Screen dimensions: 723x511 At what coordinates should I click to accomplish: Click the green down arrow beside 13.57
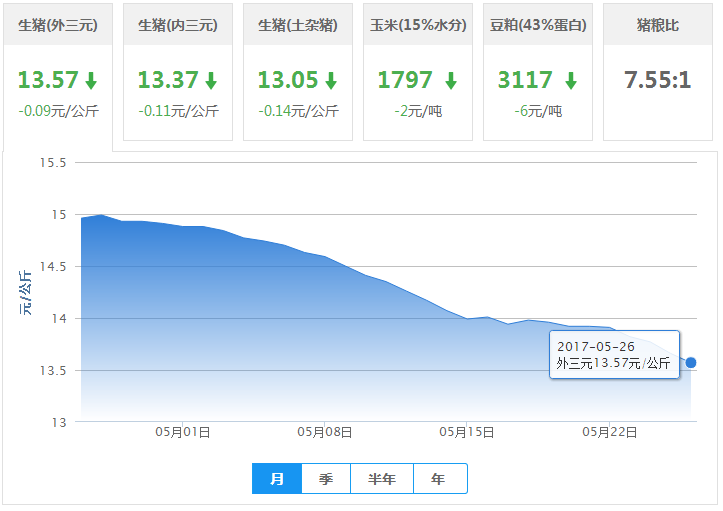91,81
